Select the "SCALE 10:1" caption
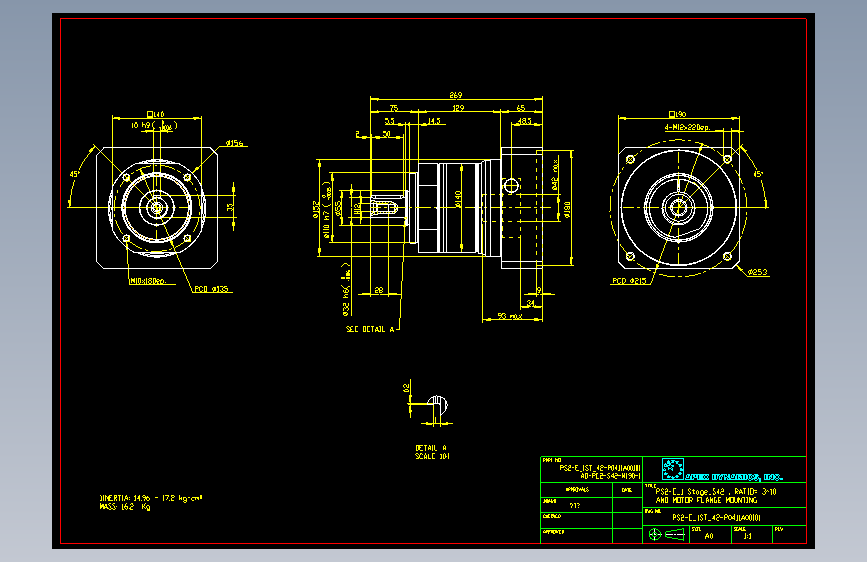Image resolution: width=867 pixels, height=562 pixels. (432, 456)
